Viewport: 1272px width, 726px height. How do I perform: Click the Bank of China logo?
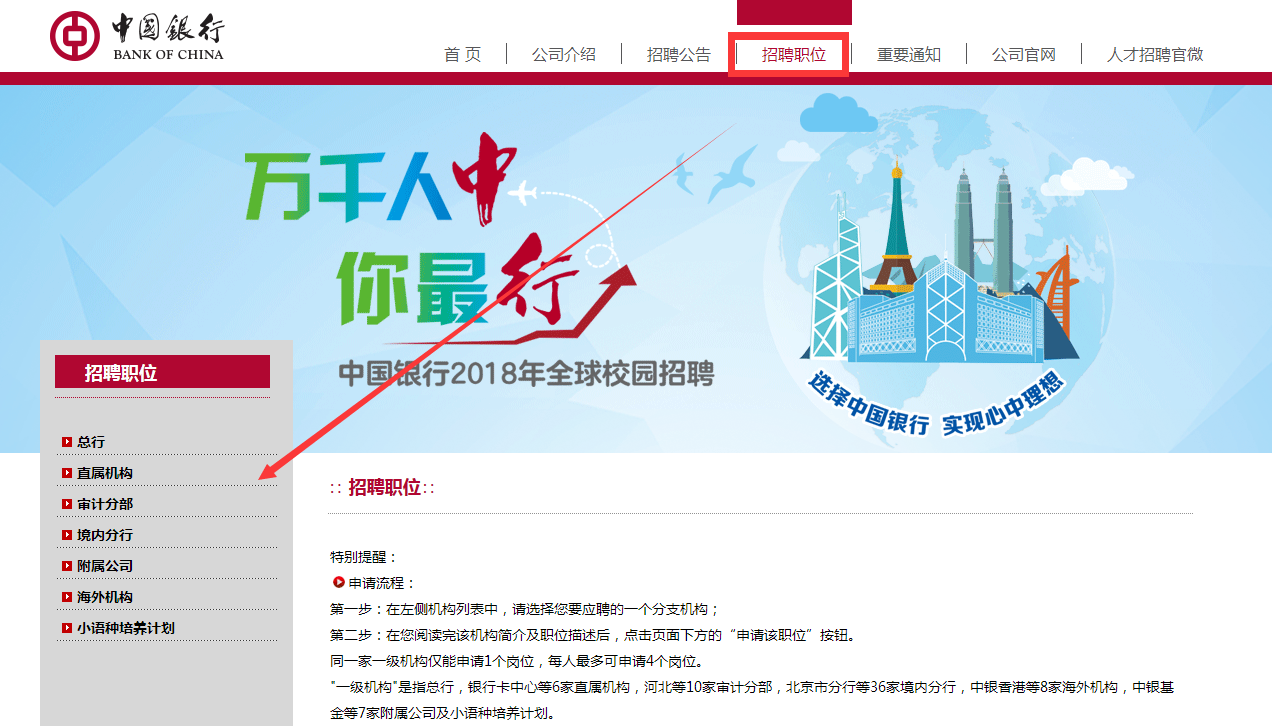(137, 36)
